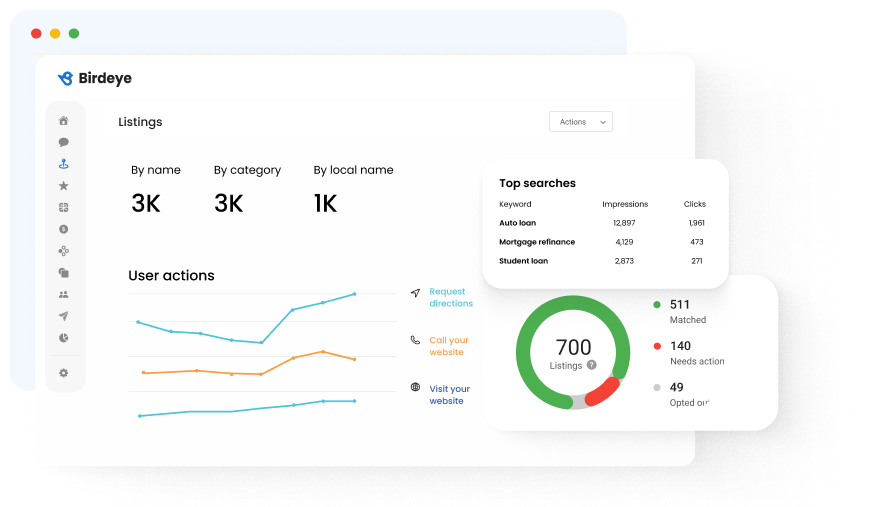Click the 271 clicks value

(x=697, y=261)
